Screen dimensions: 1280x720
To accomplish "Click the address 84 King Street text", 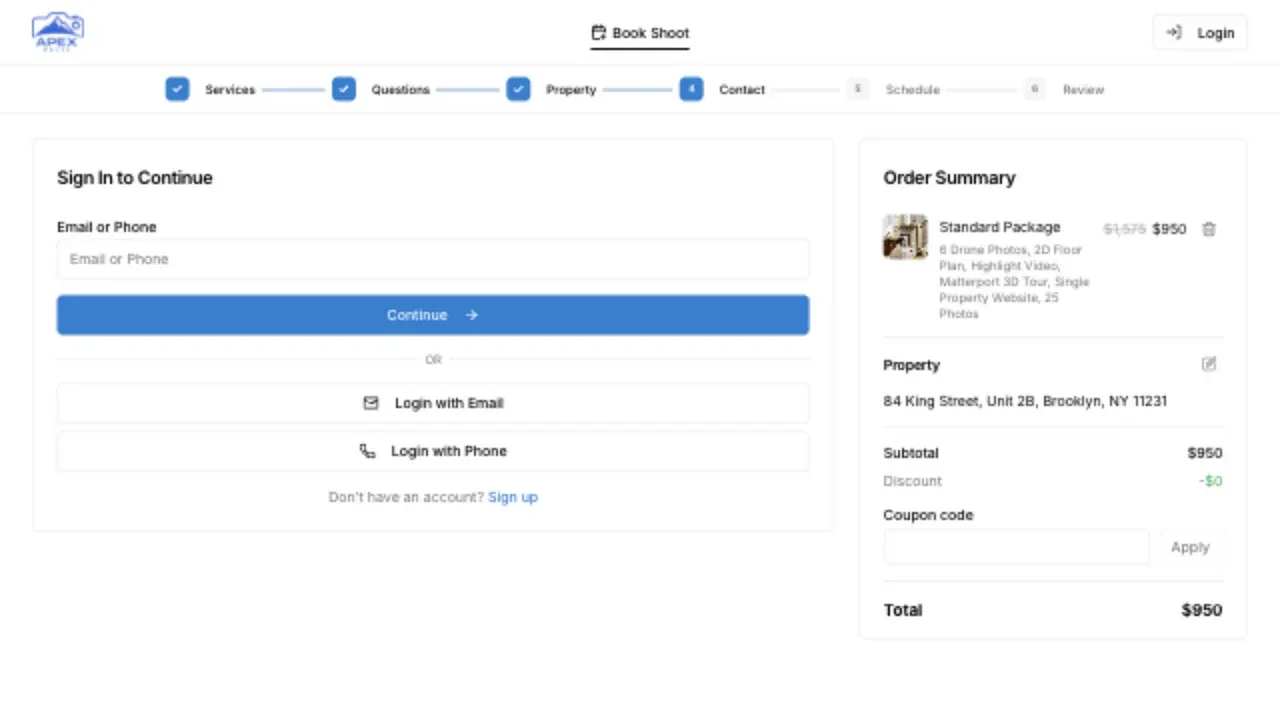I will [1025, 401].
